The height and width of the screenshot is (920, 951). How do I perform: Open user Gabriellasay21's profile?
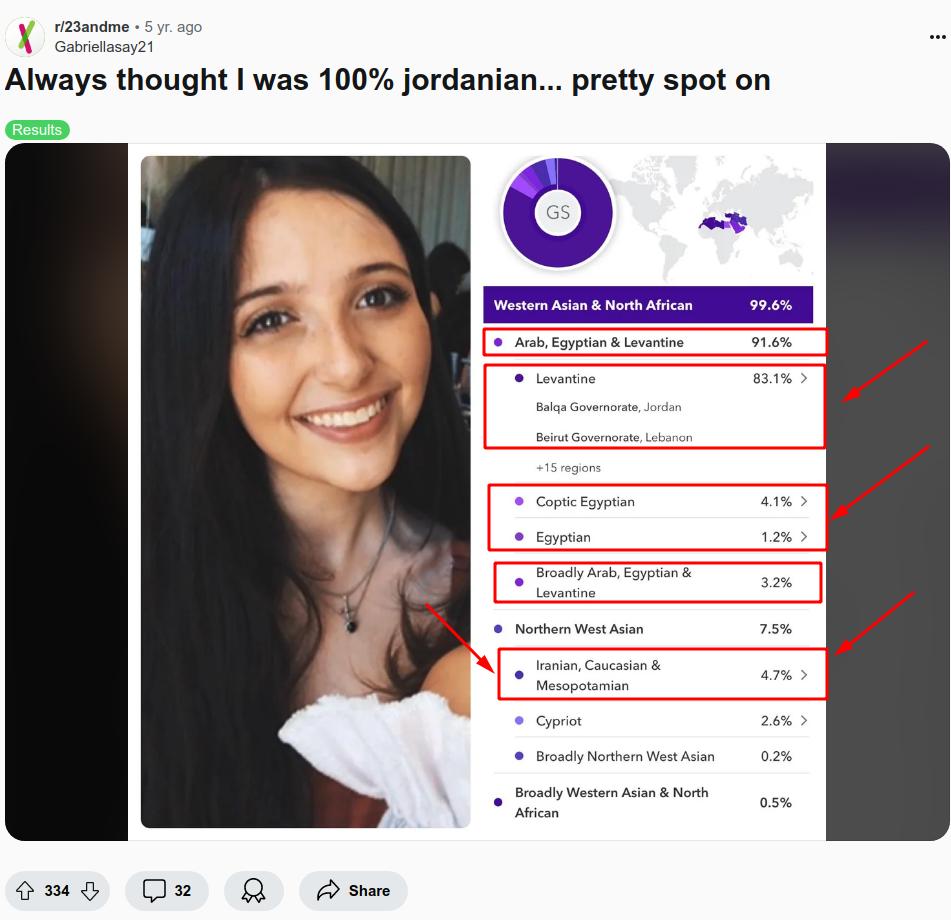pyautogui.click(x=104, y=47)
